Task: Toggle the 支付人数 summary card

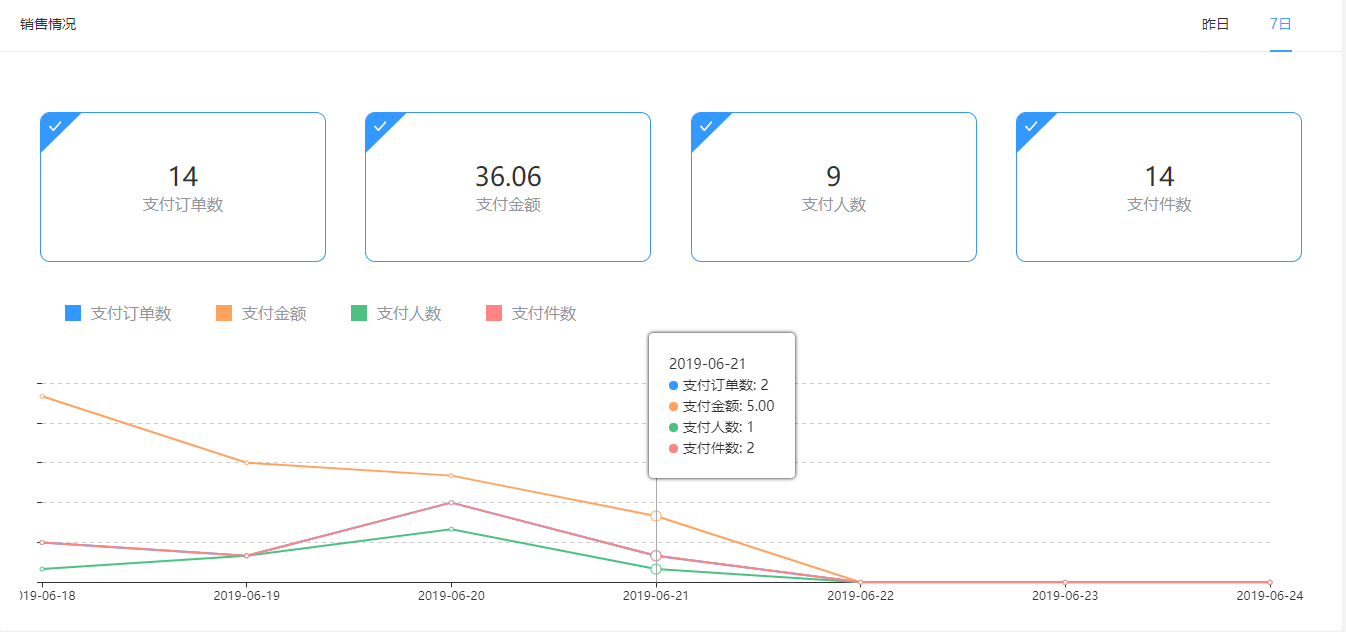Action: click(x=833, y=188)
